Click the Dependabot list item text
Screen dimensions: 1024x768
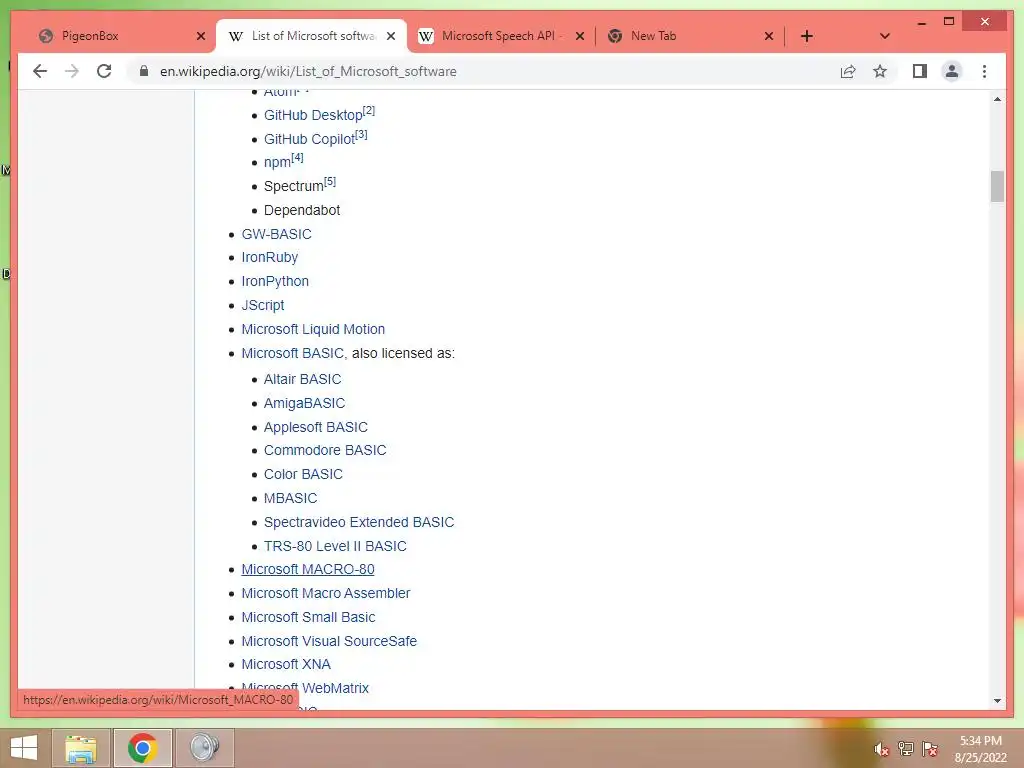(x=302, y=210)
